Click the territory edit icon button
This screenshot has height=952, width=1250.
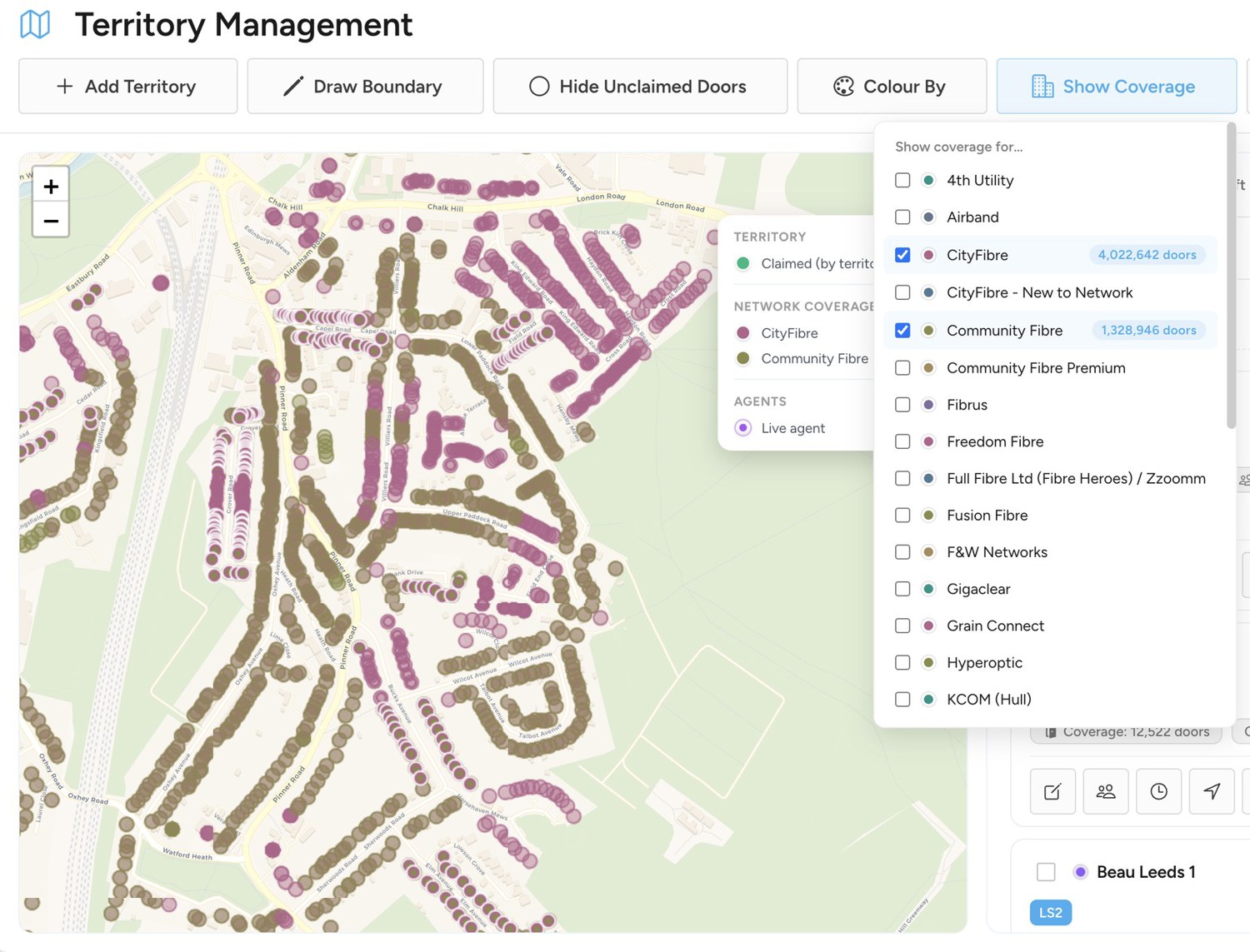[x=1052, y=791]
